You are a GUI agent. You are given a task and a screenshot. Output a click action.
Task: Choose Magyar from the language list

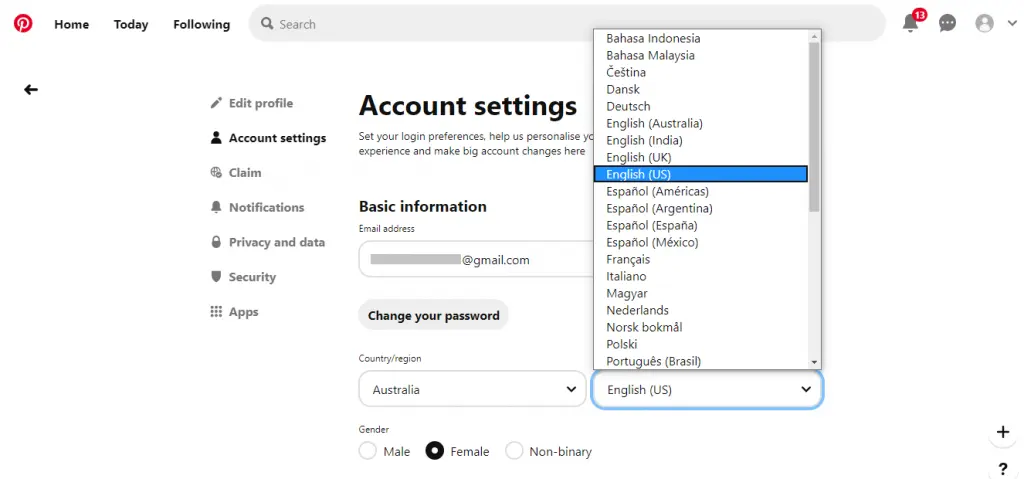(x=701, y=293)
